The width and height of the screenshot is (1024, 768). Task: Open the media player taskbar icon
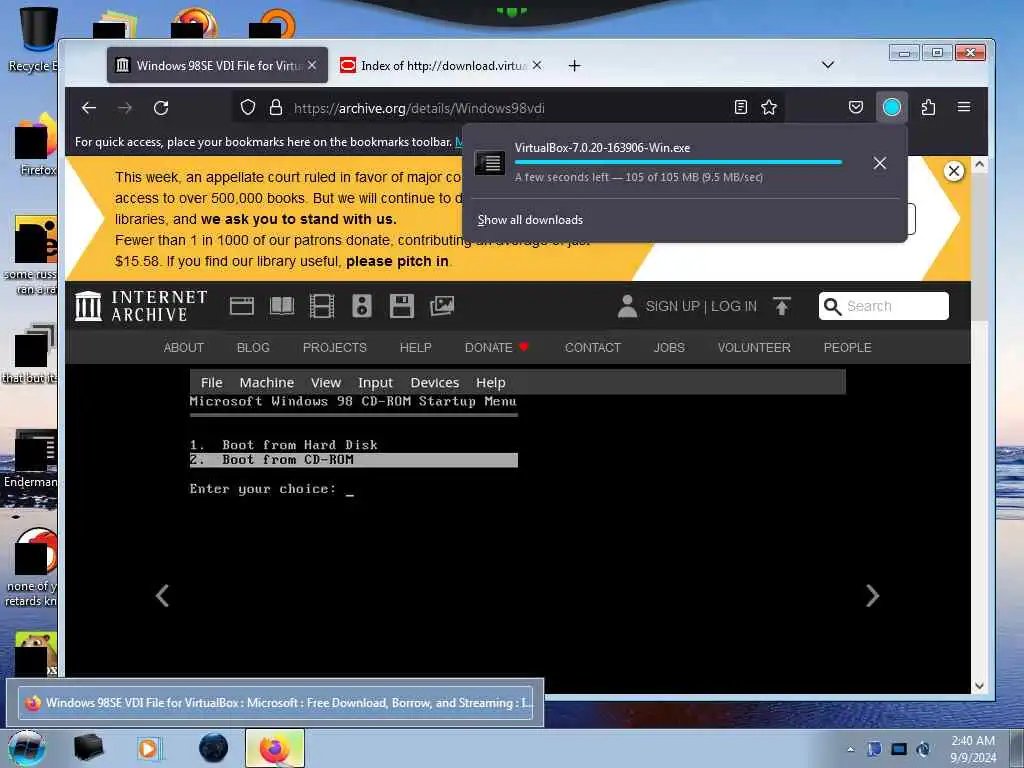point(150,748)
